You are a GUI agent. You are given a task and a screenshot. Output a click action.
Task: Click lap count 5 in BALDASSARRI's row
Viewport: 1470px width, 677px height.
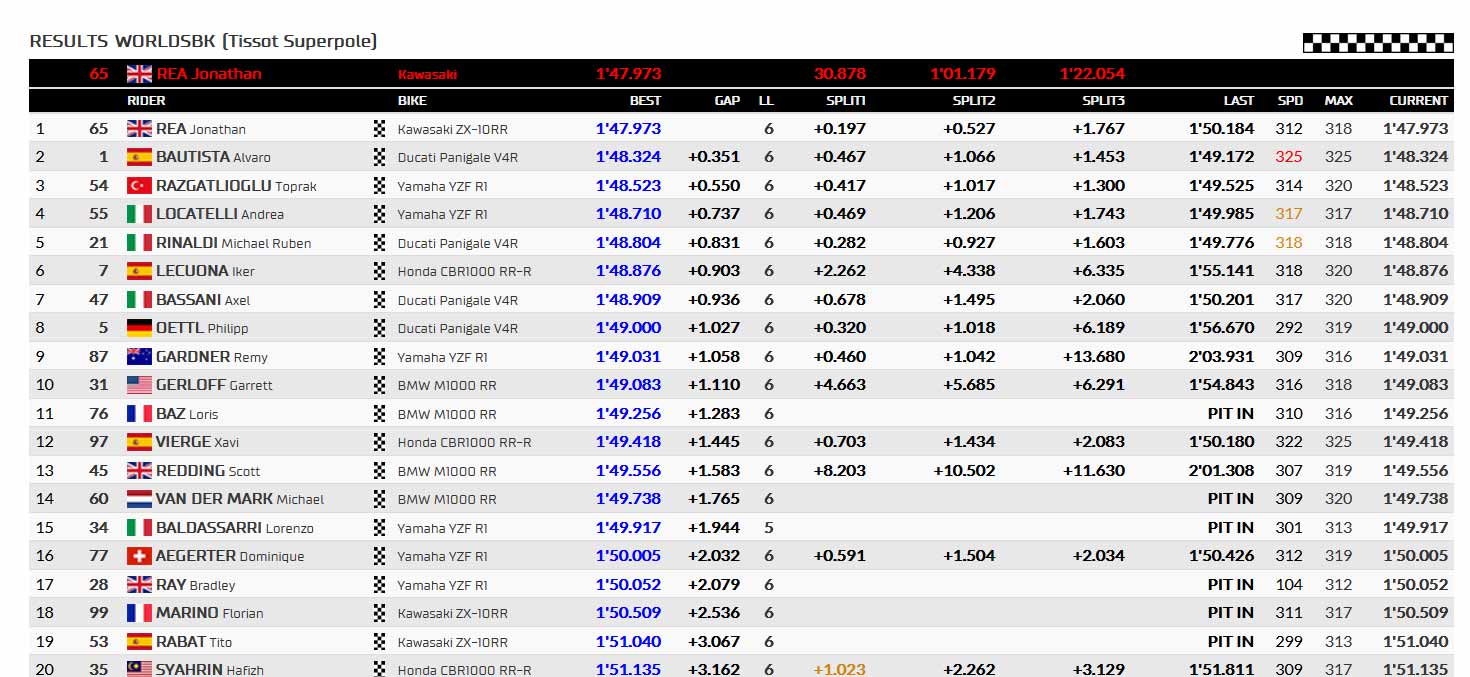[x=768, y=528]
